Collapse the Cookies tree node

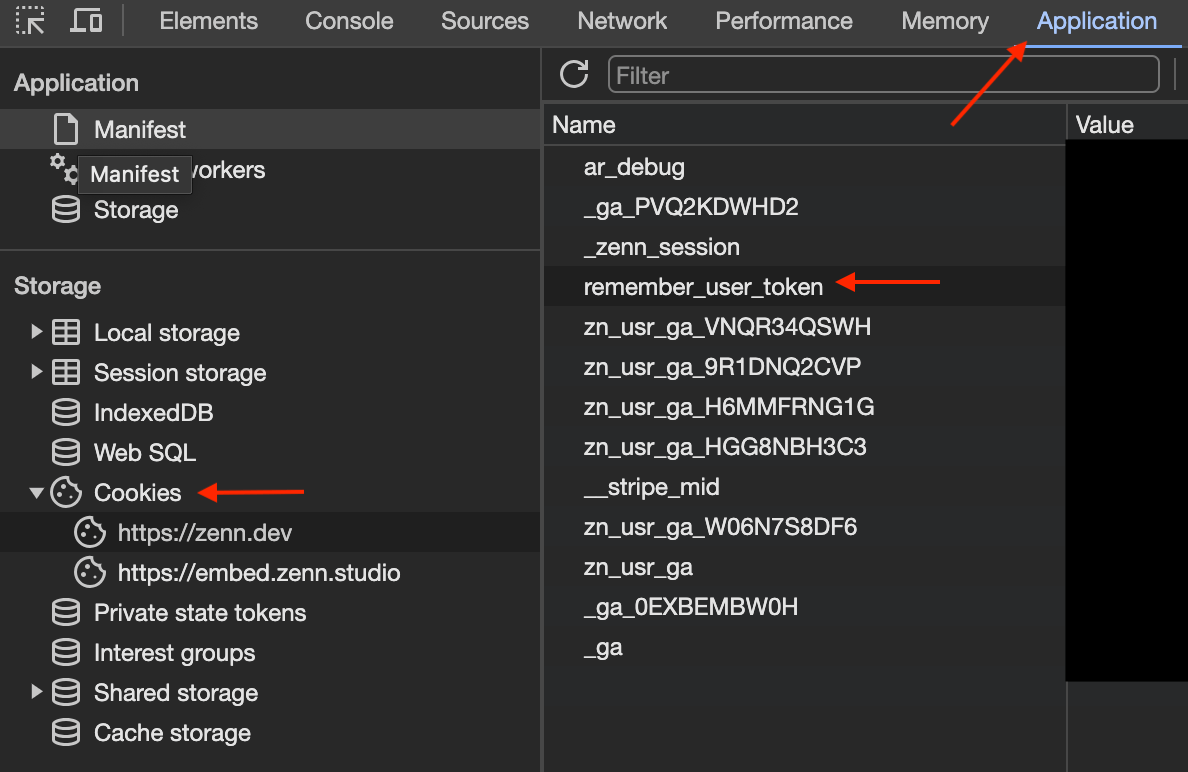pyautogui.click(x=37, y=493)
